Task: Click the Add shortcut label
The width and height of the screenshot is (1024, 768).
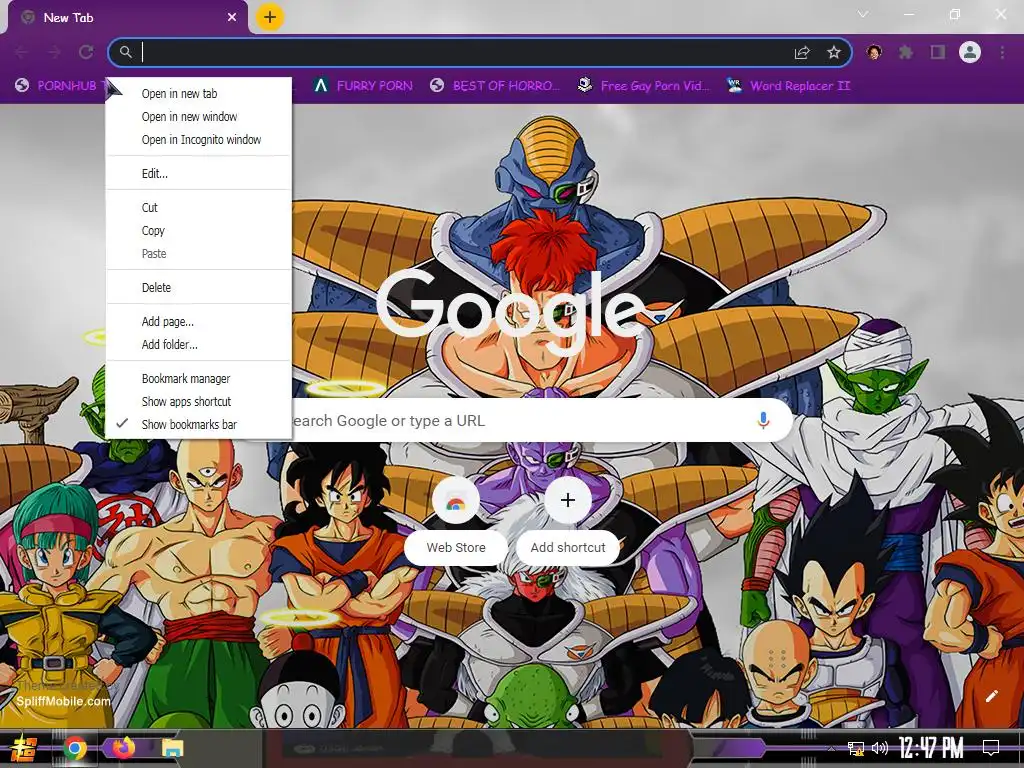Action: pos(568,547)
